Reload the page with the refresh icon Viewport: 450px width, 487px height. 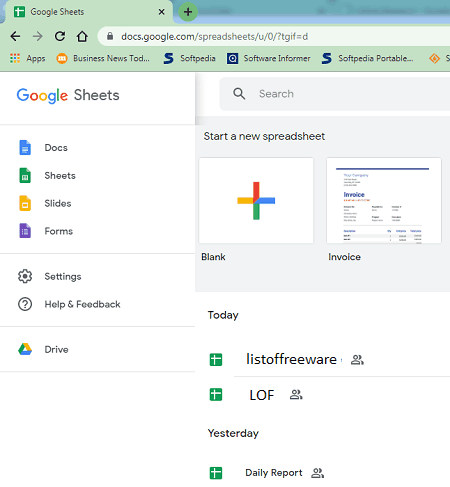click(60, 36)
